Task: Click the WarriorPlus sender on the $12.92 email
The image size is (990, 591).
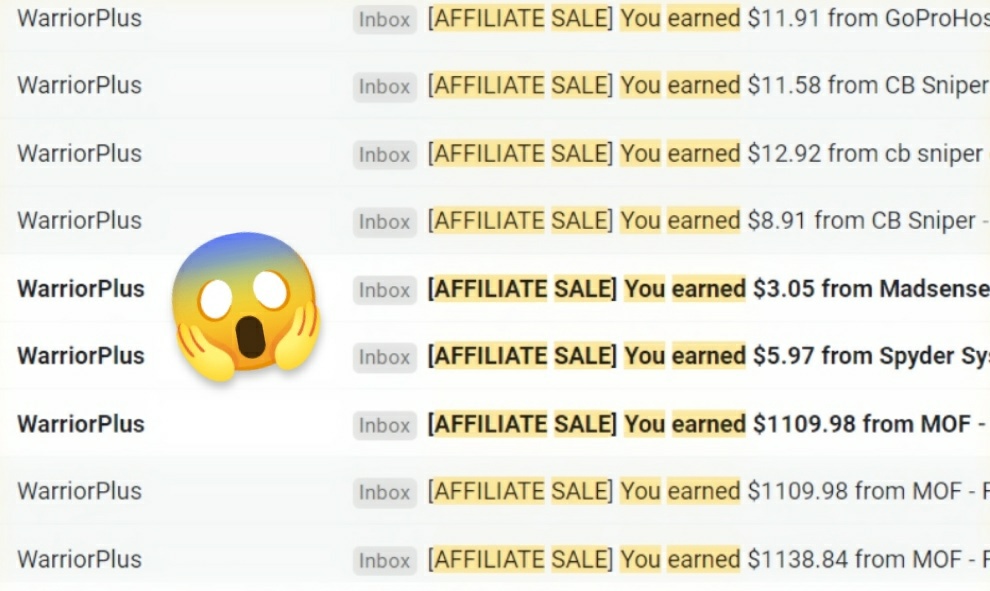Action: (80, 154)
